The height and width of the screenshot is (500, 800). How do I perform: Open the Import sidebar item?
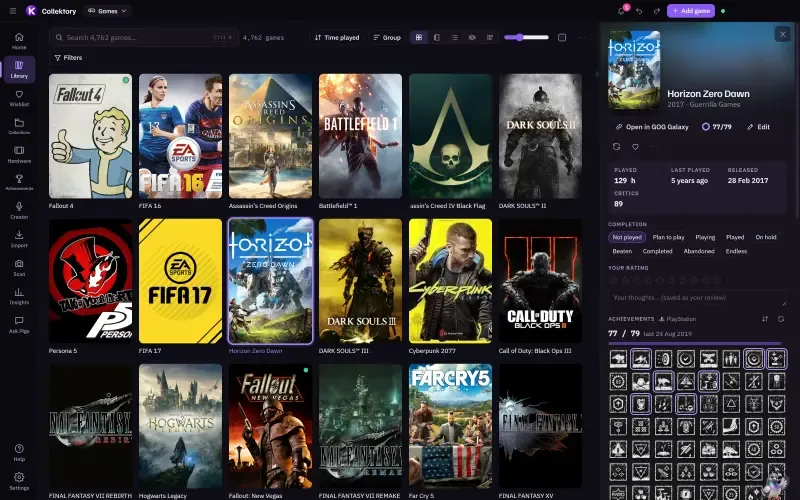[19, 239]
